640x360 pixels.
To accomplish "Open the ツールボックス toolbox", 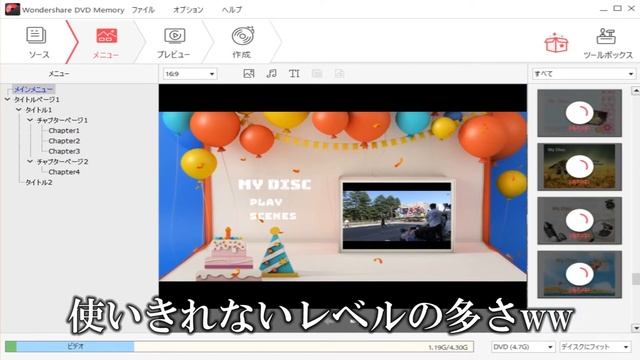I will click(607, 43).
